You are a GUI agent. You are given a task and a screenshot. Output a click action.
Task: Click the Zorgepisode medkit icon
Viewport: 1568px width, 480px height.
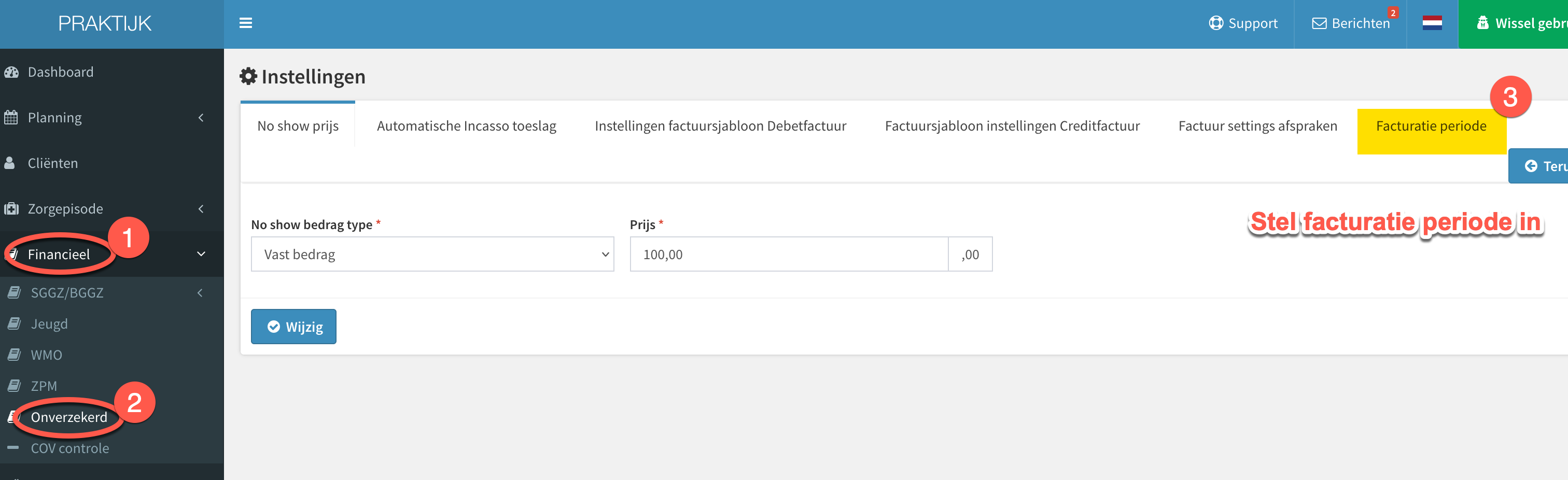(11, 209)
